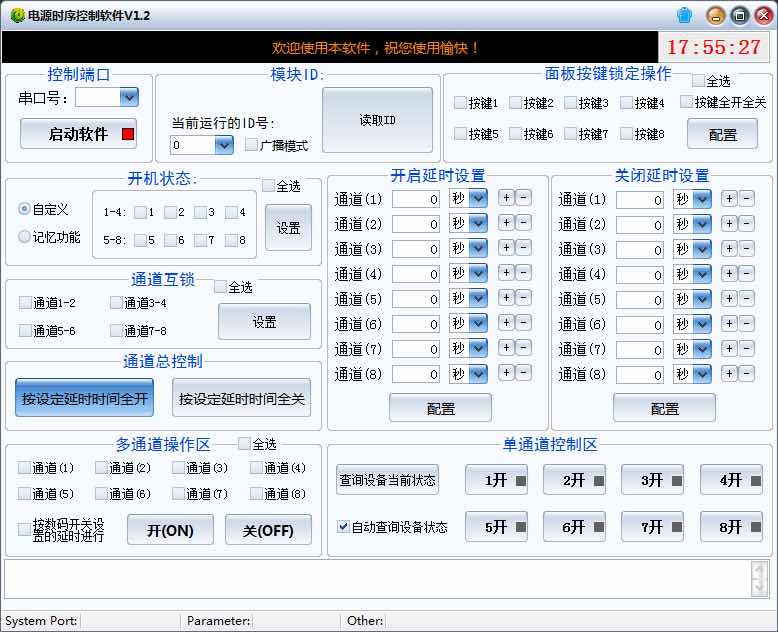The width and height of the screenshot is (778, 632).
Task: Uncheck 自动查询设备状态 auto query checkbox
Action: point(344,526)
